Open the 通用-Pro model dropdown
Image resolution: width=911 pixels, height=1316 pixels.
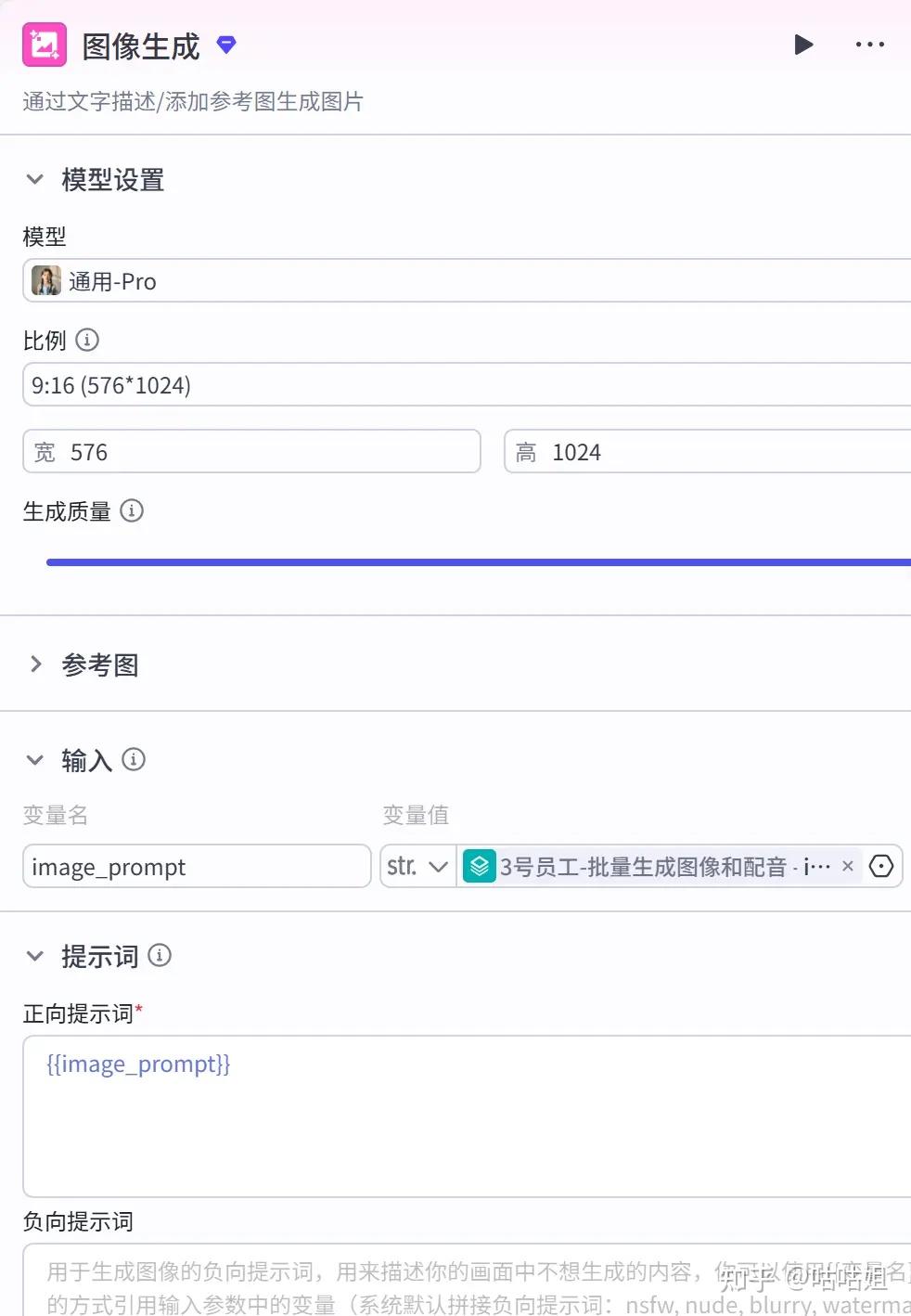[x=464, y=281]
